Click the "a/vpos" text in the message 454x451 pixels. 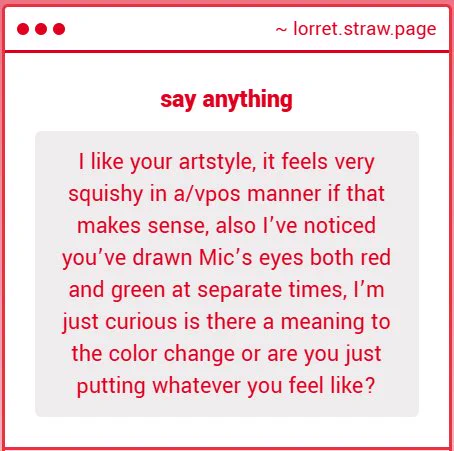click(x=207, y=194)
